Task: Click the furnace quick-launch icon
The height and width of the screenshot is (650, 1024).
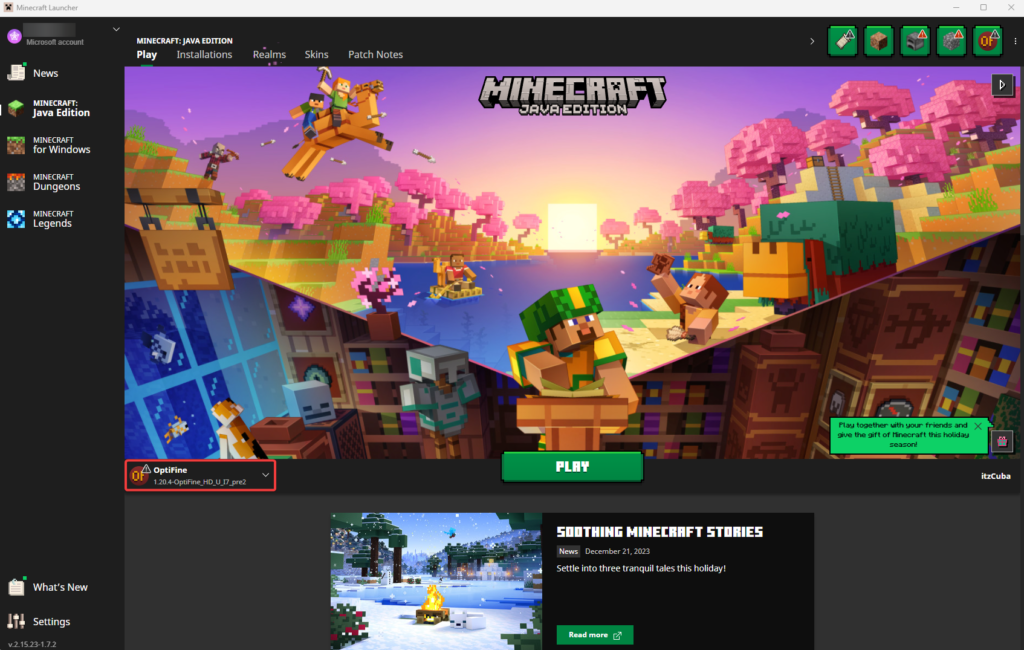Action: pyautogui.click(x=915, y=41)
